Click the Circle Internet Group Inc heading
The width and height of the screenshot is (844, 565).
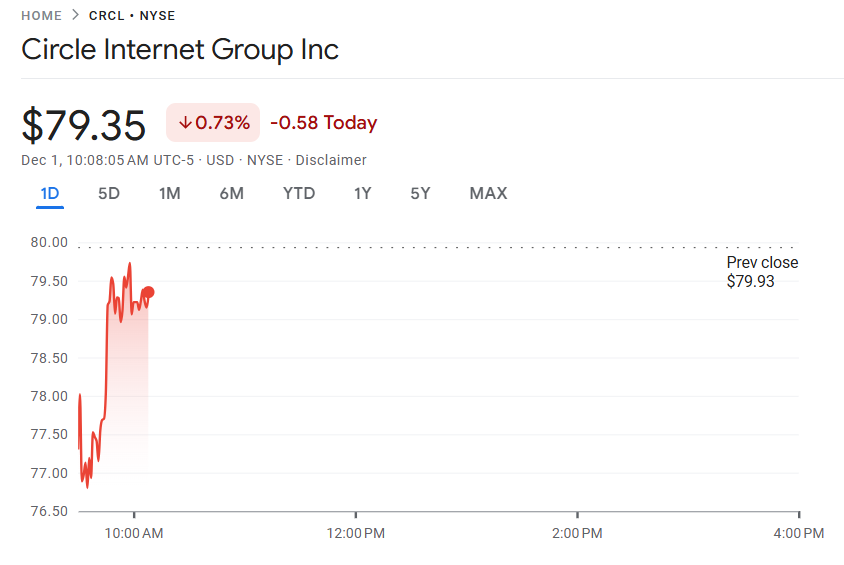180,49
